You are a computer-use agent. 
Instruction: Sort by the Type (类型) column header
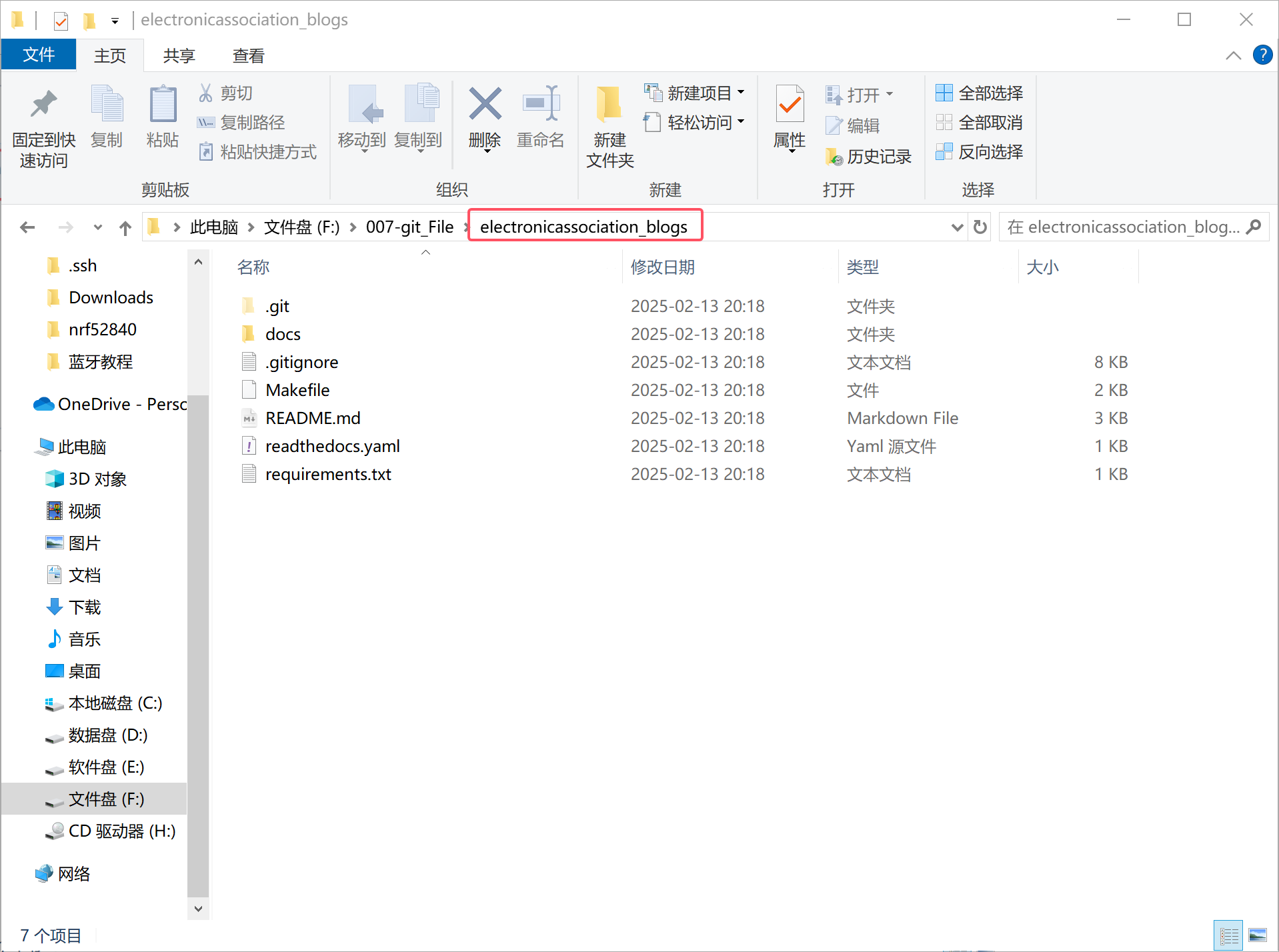(x=928, y=267)
